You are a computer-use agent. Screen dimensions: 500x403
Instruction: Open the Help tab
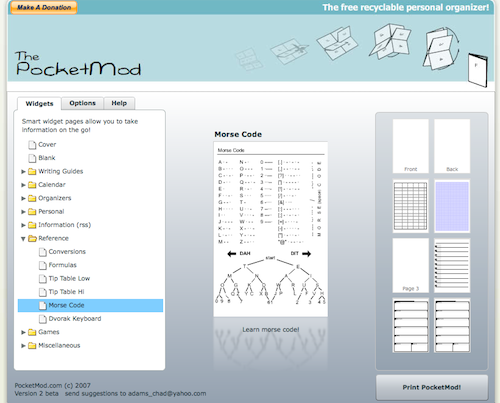(x=119, y=103)
